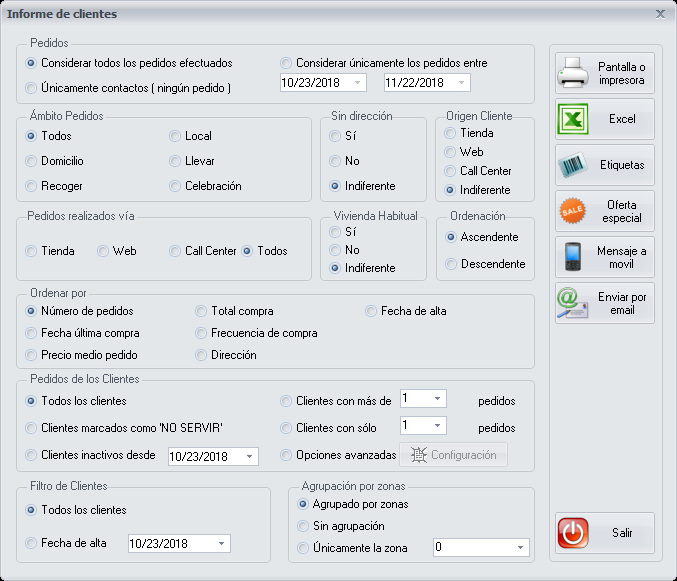Select Clientes marcados como 'NO SERVIR'
This screenshot has width=677, height=581.
click(31, 428)
